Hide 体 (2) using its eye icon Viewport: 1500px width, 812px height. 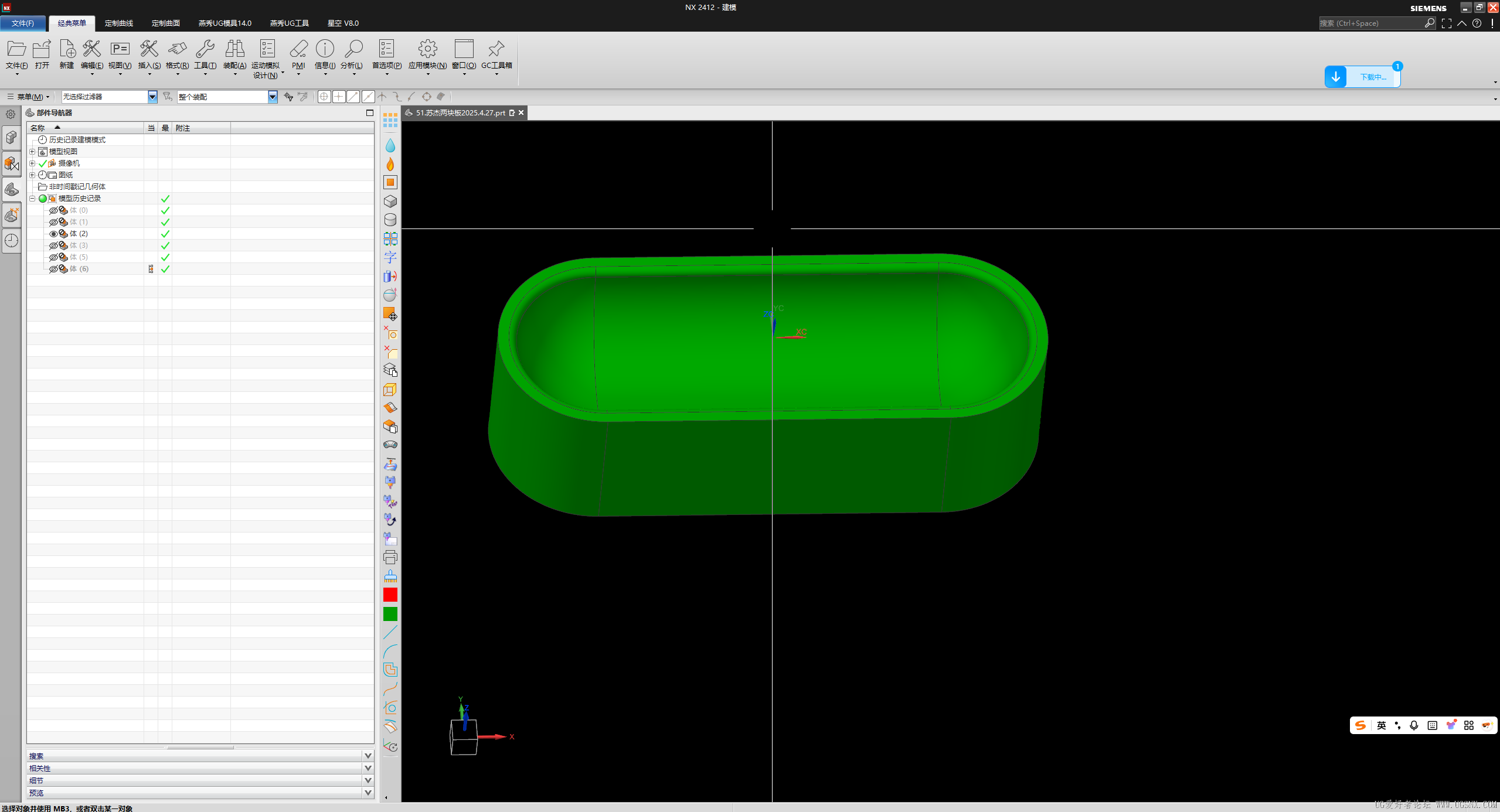(53, 234)
